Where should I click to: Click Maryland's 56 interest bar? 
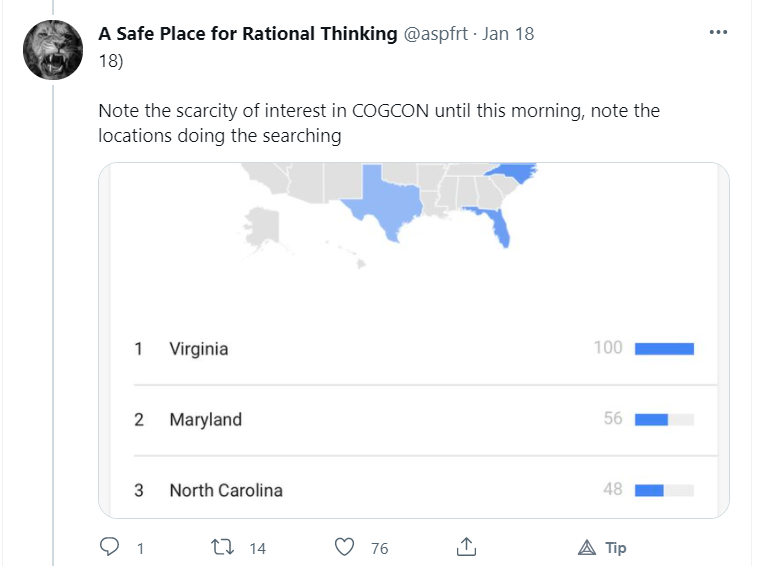click(x=664, y=420)
